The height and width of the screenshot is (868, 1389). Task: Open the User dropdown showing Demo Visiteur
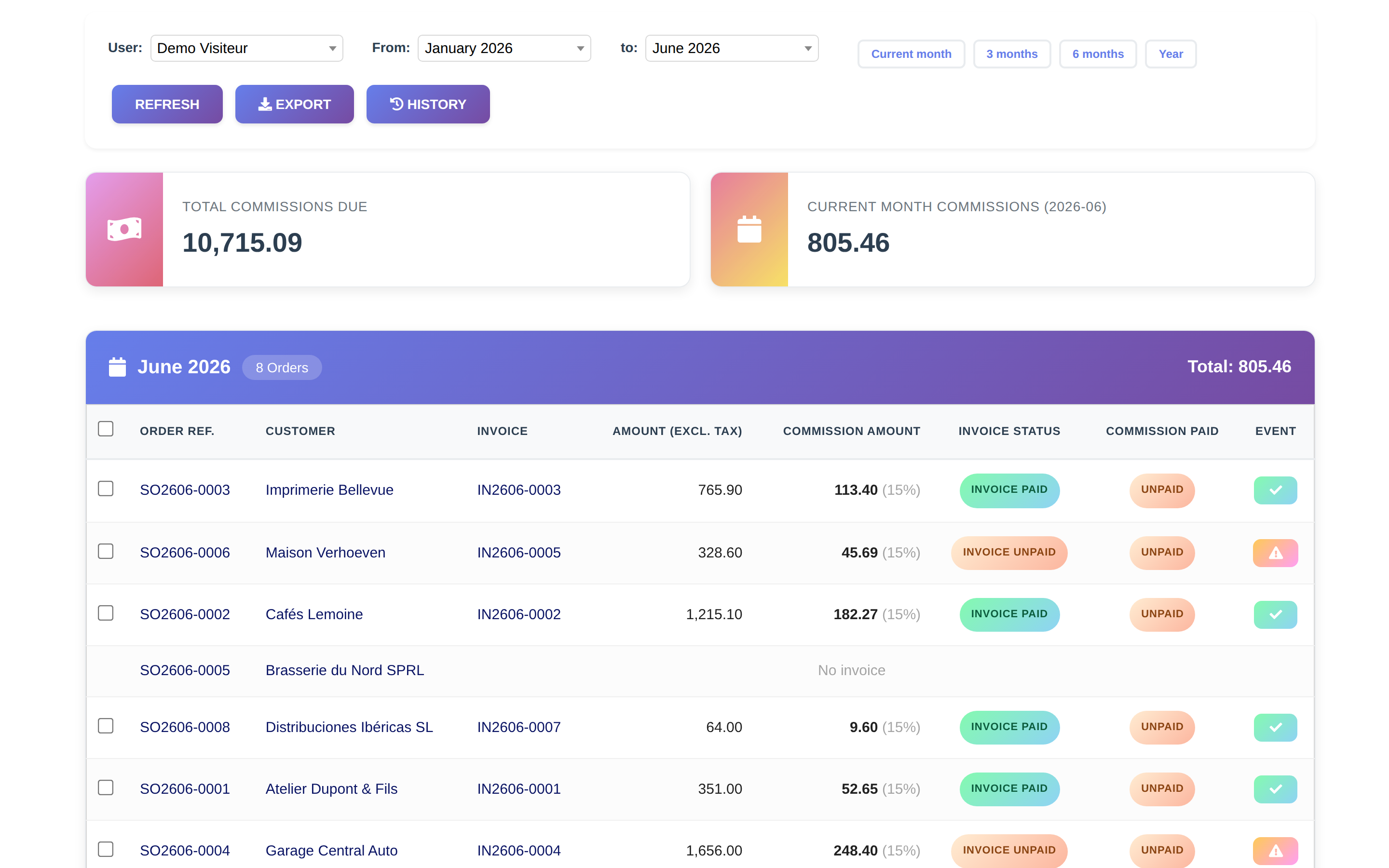(x=246, y=48)
